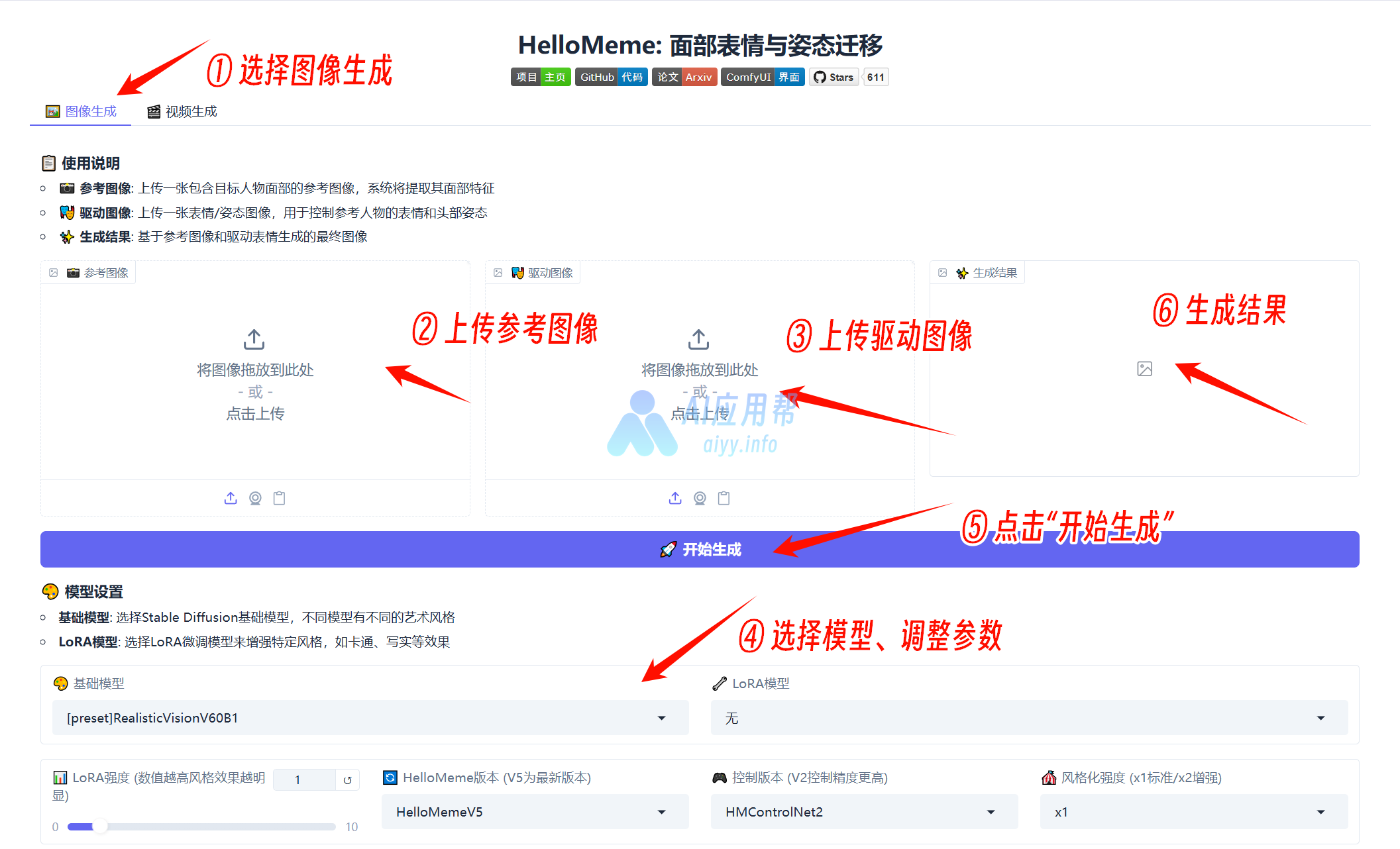Click upload arrow icon in 参考图像 drop area
1400x849 pixels.
click(x=254, y=339)
